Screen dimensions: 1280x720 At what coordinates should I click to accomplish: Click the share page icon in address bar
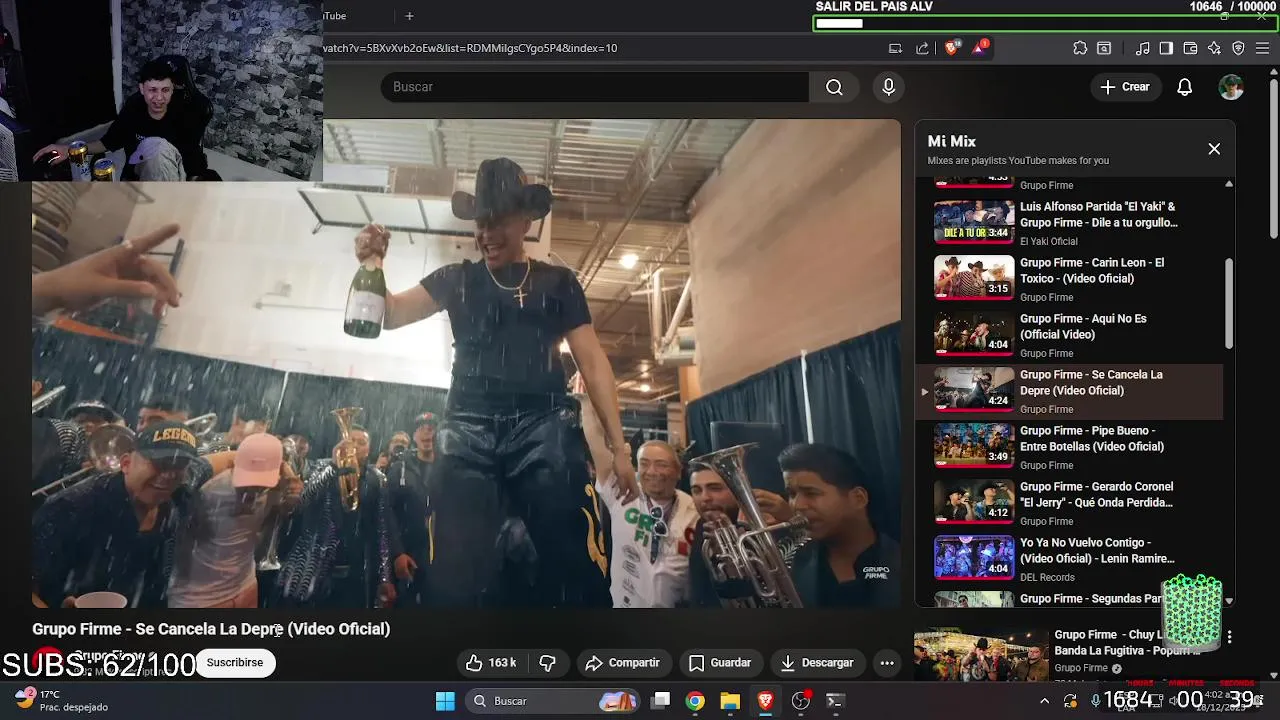coord(922,48)
